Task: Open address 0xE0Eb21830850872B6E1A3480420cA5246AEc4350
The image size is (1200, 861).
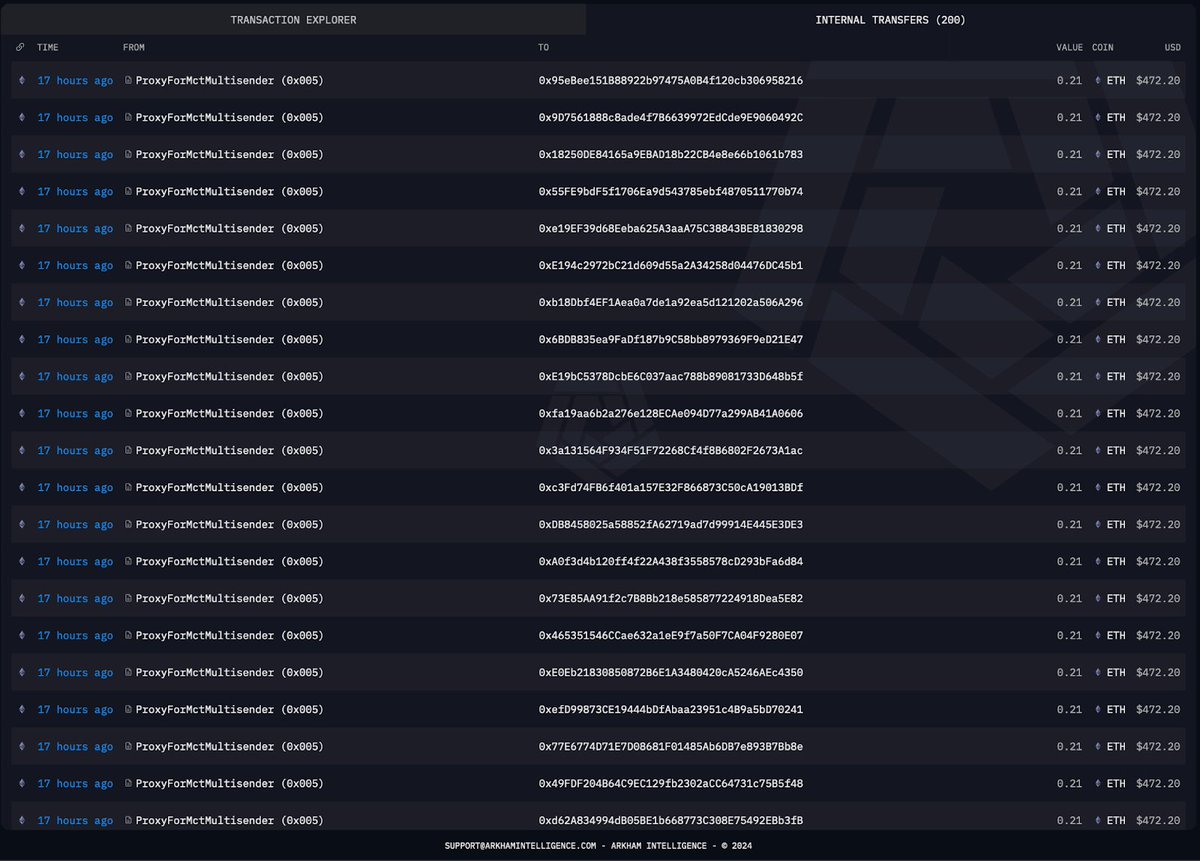Action: (670, 673)
